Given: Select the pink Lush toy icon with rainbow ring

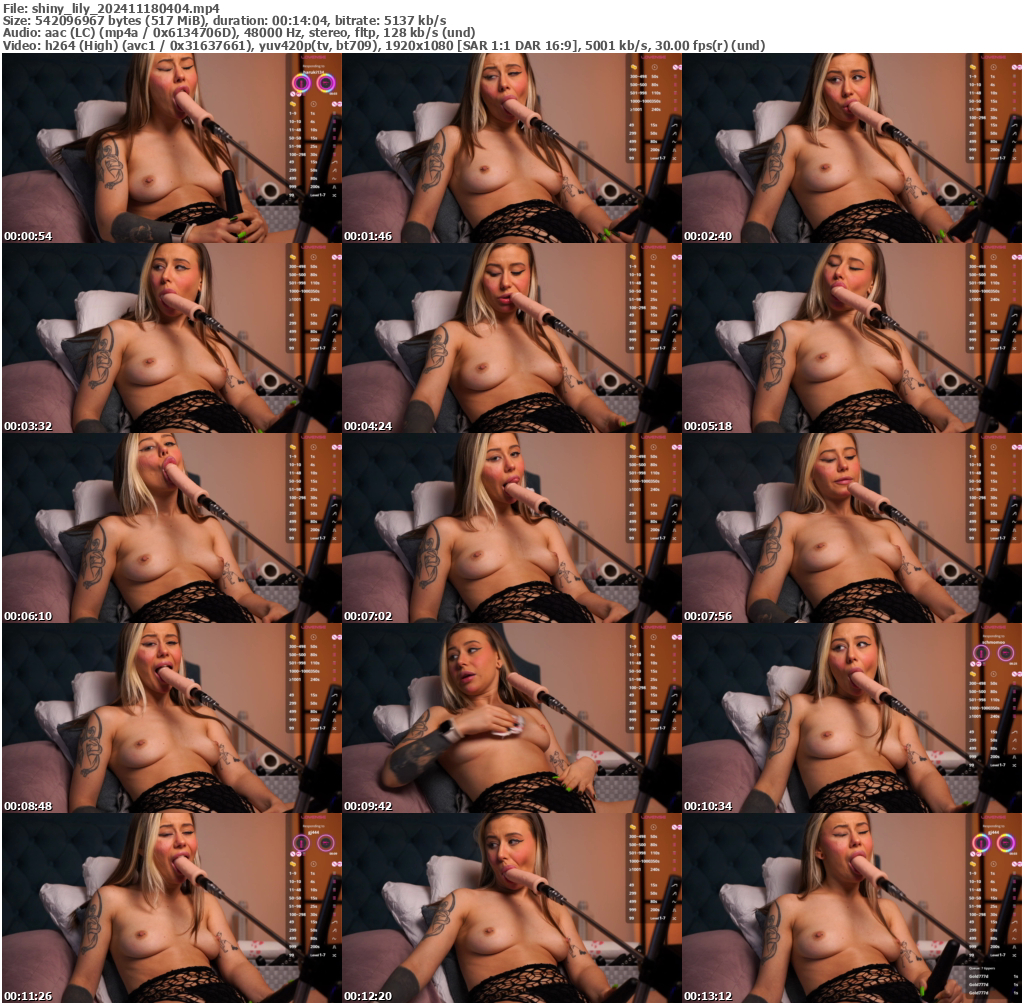Looking at the screenshot, I should [981, 843].
